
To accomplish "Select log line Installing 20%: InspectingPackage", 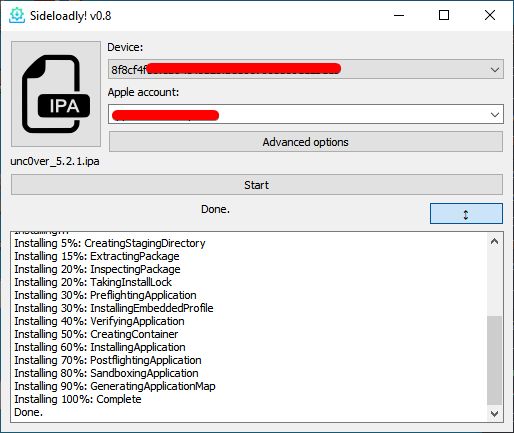I will pyautogui.click(x=97, y=269).
